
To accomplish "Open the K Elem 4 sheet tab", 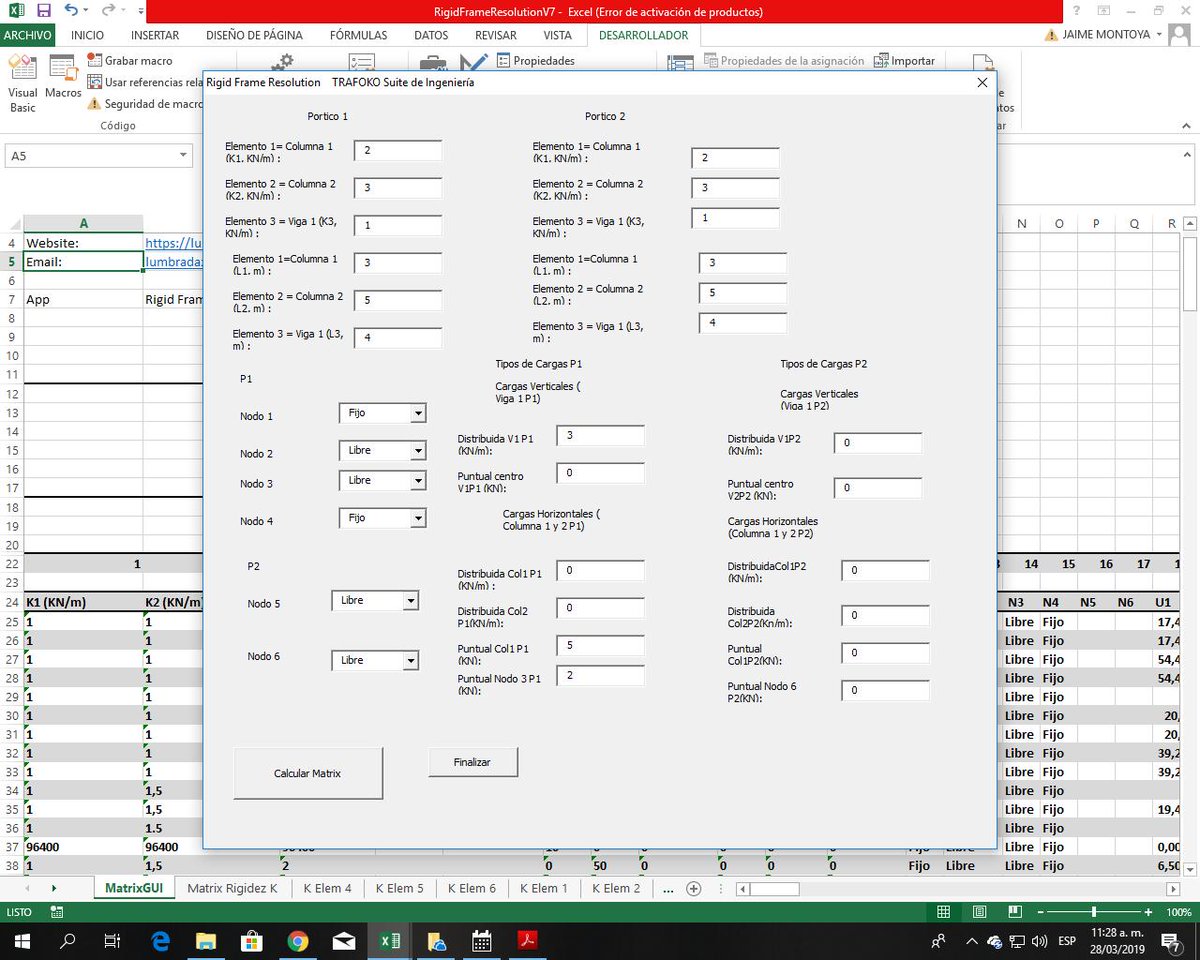I will [x=327, y=888].
